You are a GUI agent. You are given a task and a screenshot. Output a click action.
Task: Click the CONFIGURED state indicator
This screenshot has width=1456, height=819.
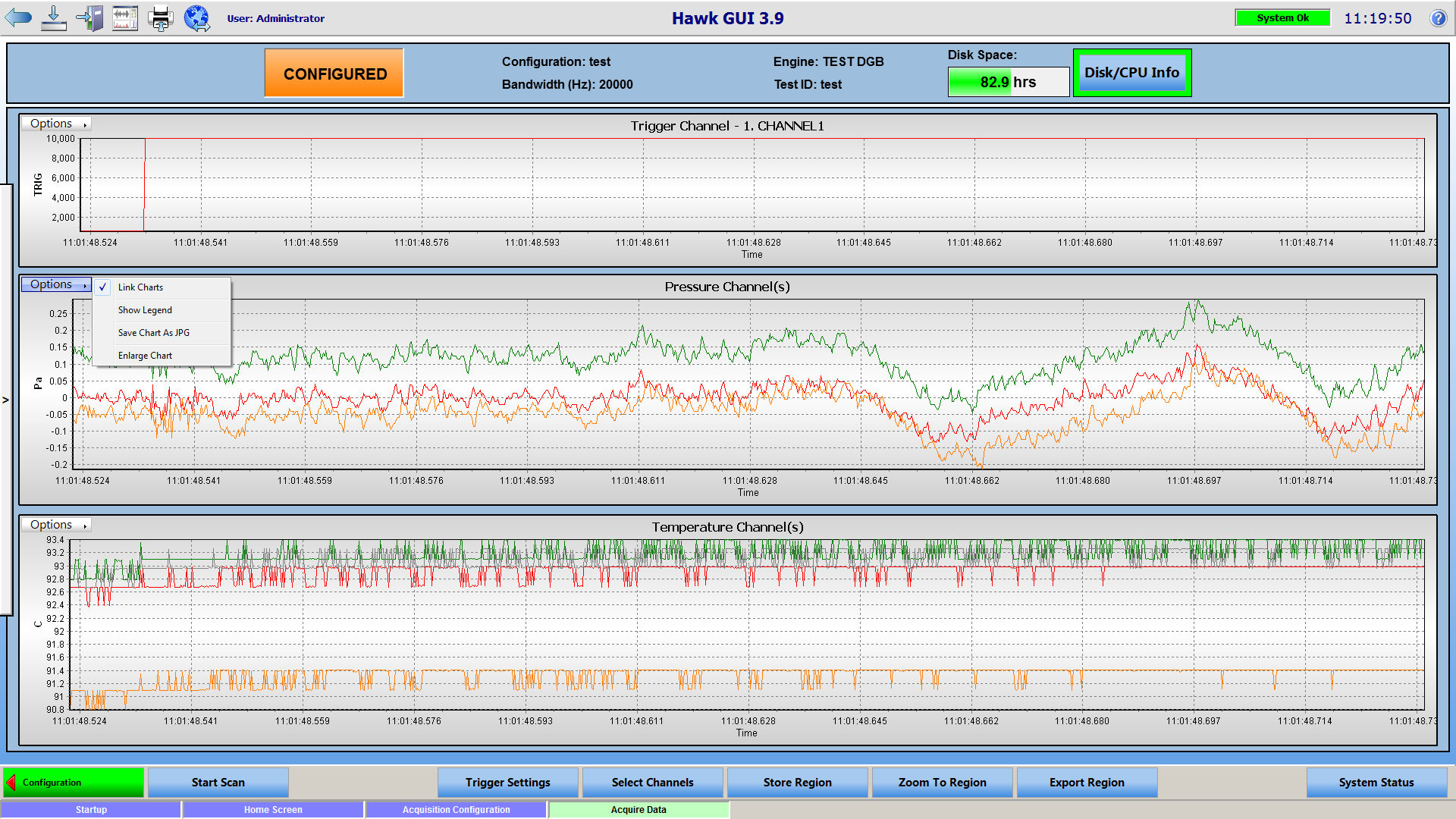(334, 74)
